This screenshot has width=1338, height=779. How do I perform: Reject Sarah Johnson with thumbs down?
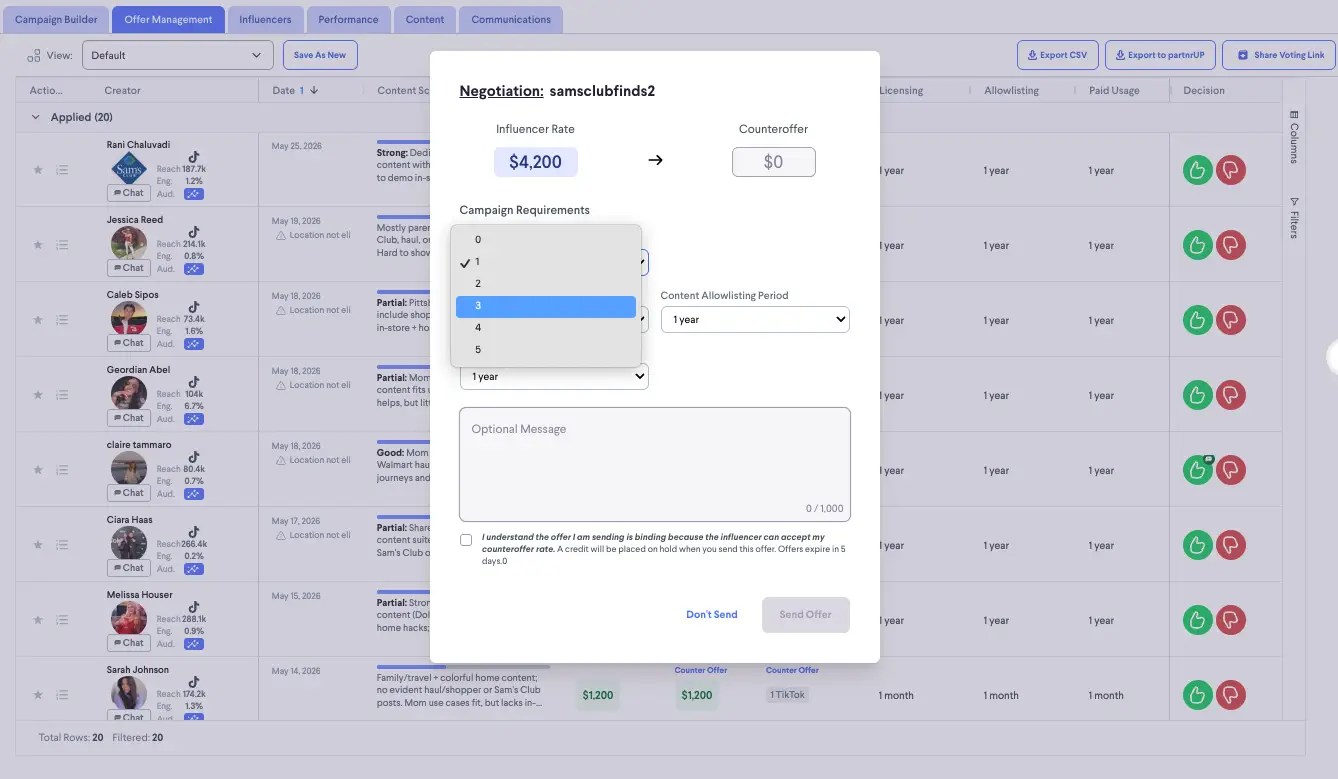click(x=1231, y=695)
